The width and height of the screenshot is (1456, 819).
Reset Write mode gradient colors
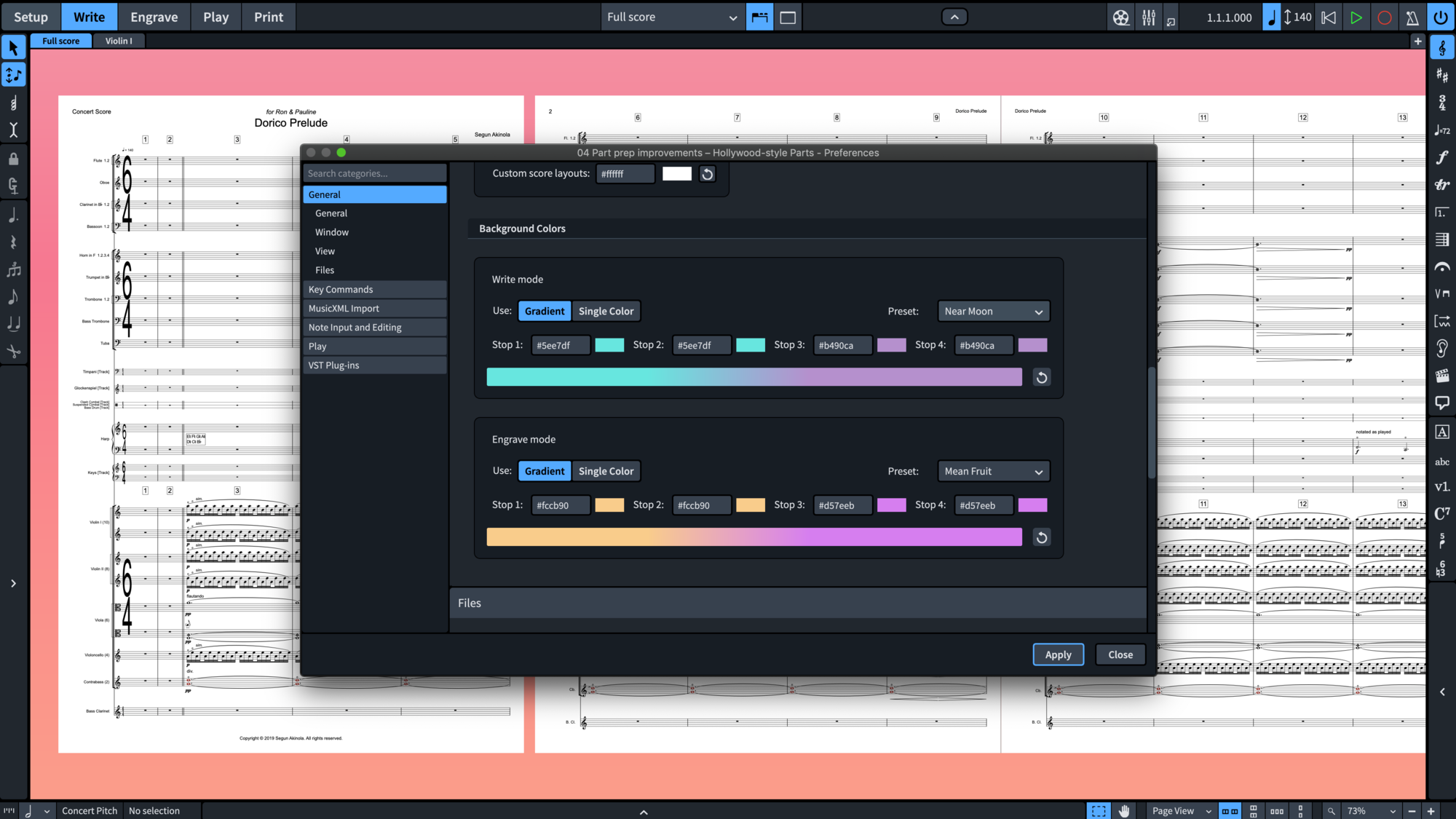point(1042,377)
